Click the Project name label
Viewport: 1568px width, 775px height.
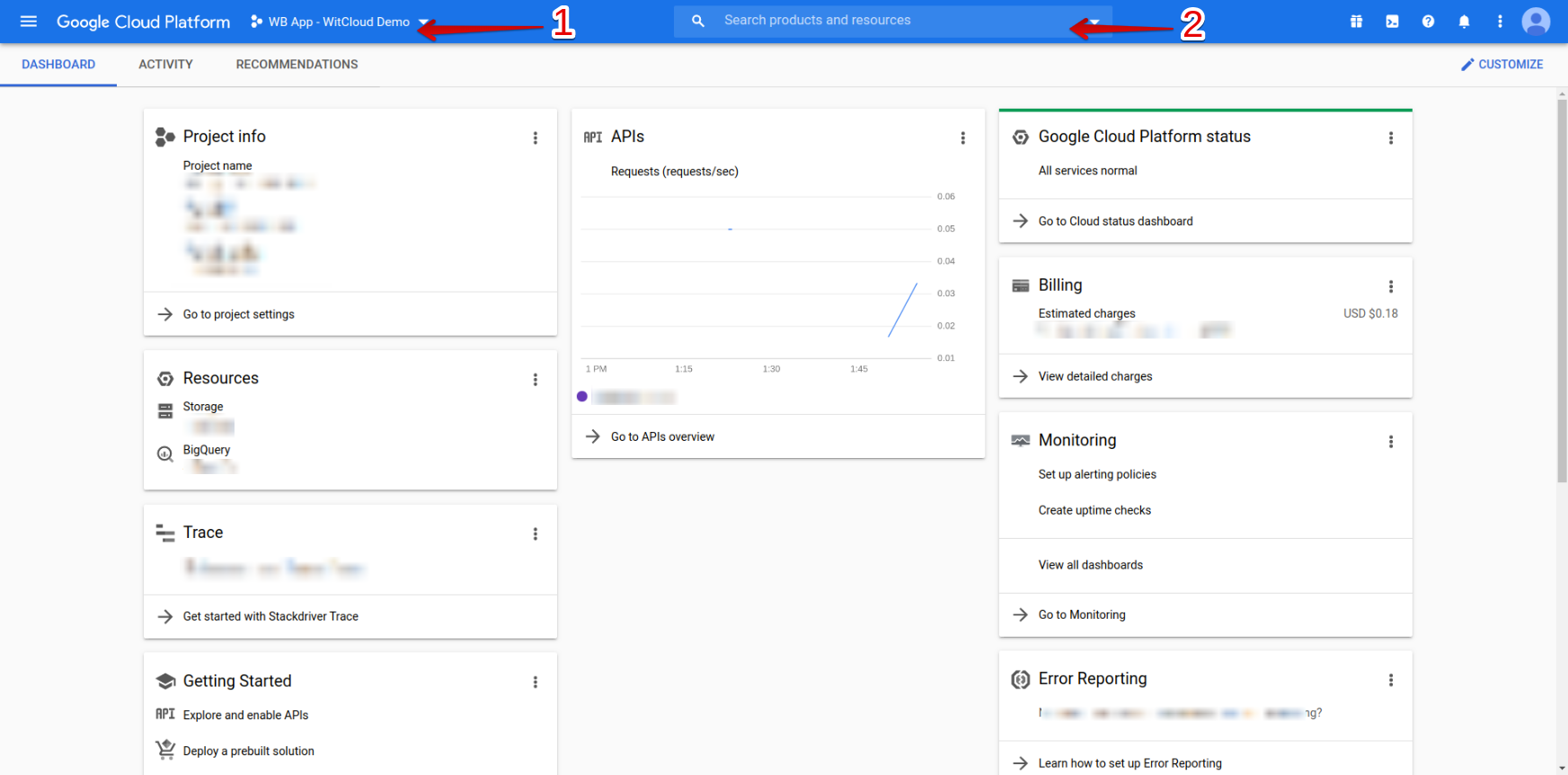click(x=217, y=166)
